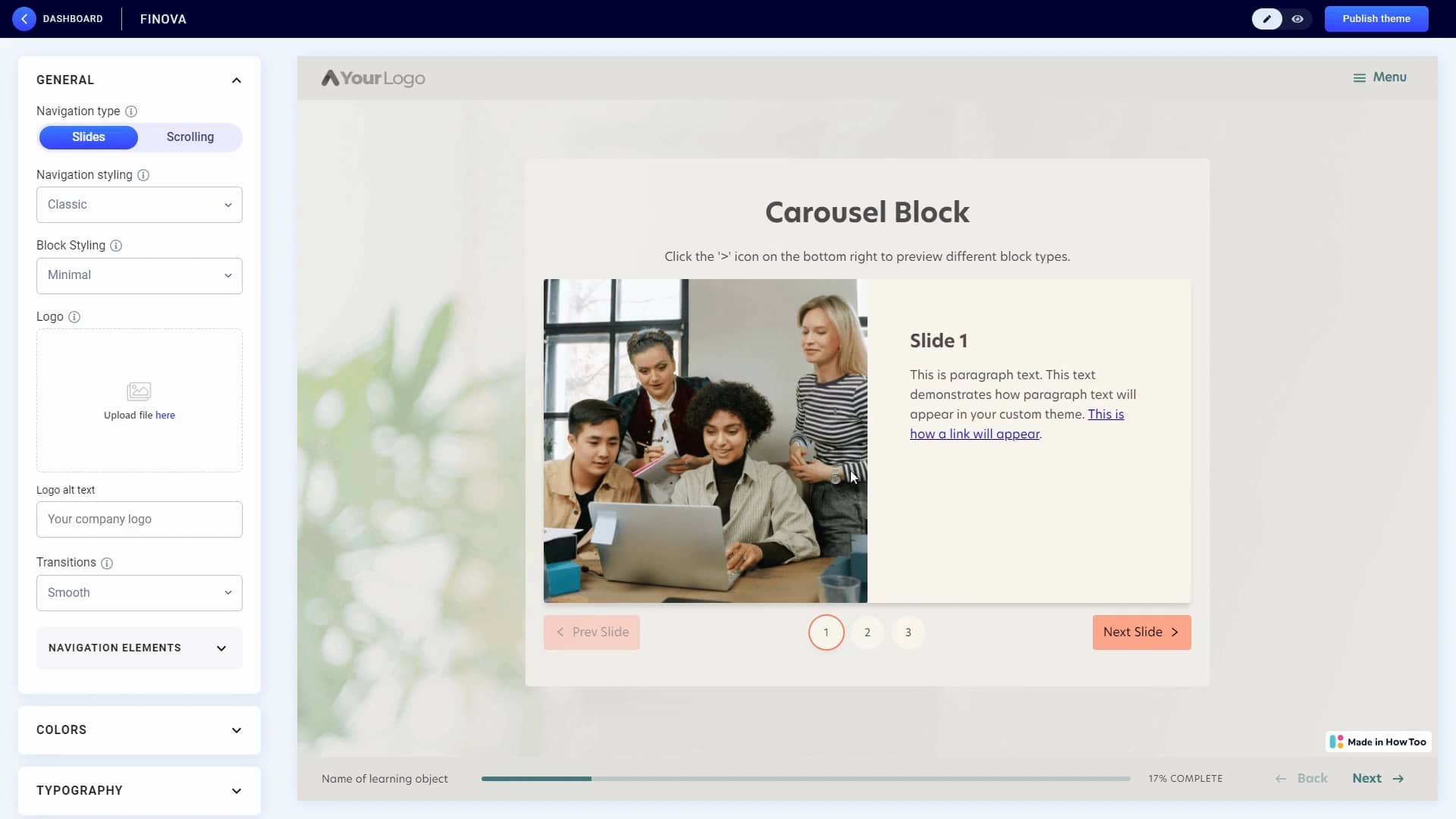The width and height of the screenshot is (1456, 819).
Task: Click the sample link in Slide 1 text
Action: pos(976,434)
